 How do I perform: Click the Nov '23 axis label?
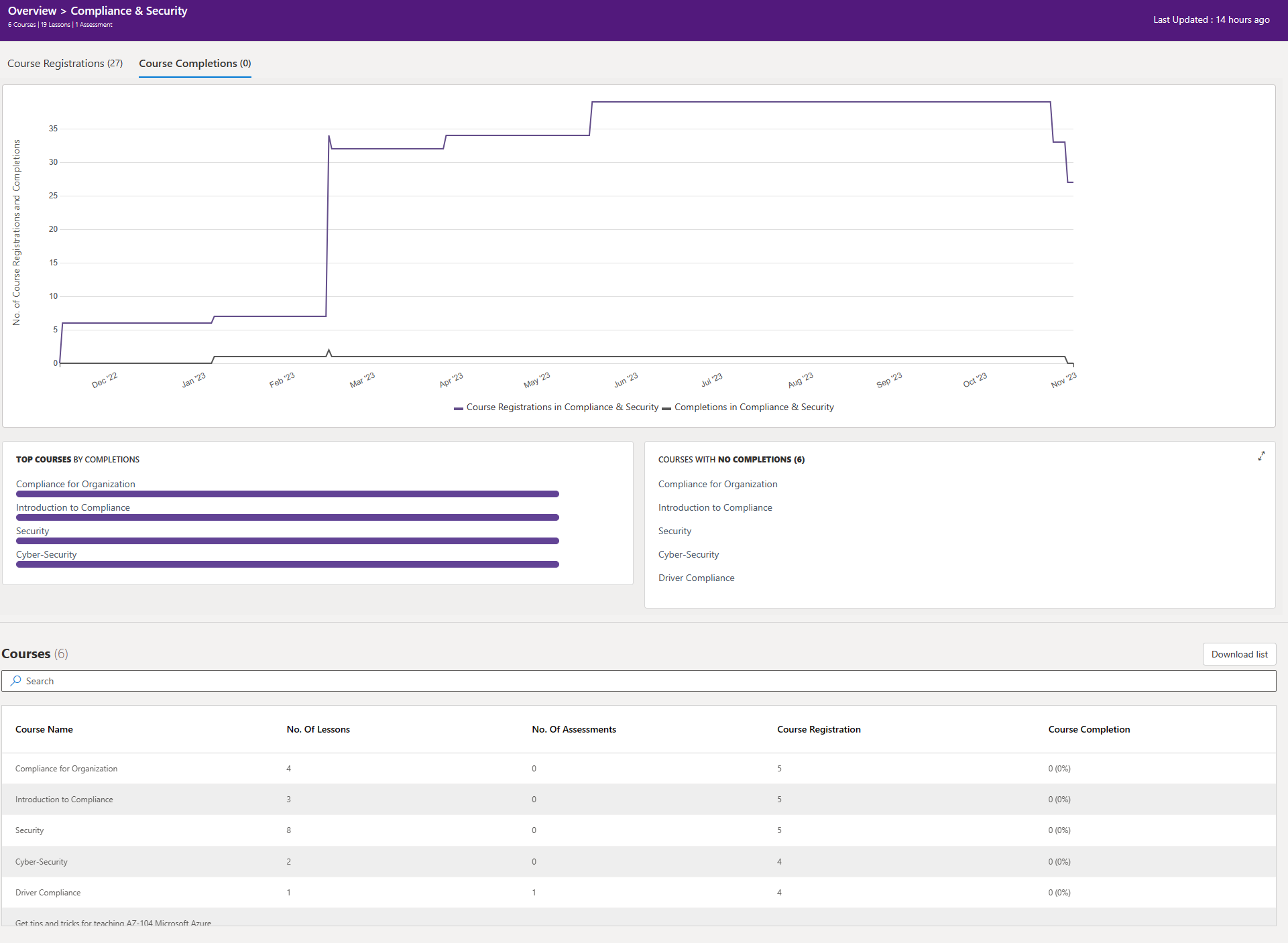(x=1063, y=380)
